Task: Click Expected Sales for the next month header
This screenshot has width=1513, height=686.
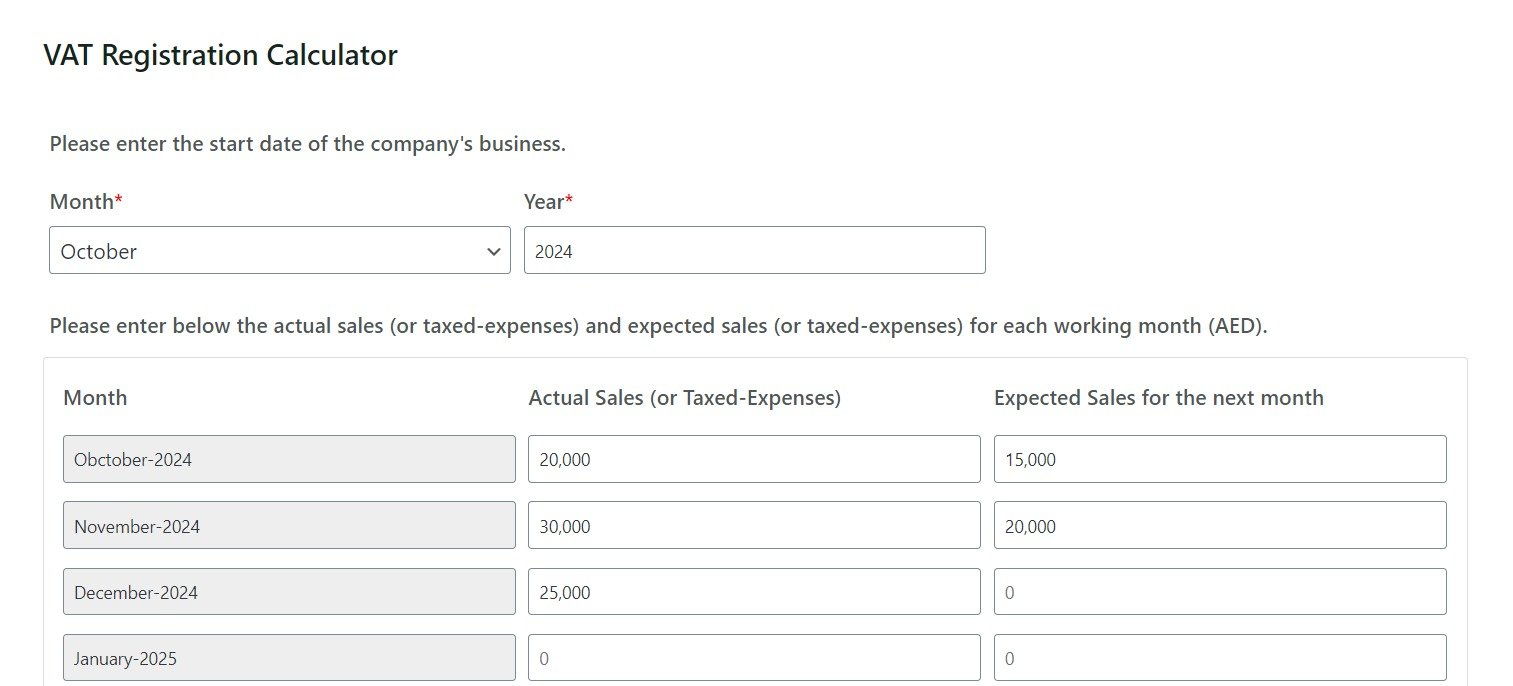Action: (1158, 398)
